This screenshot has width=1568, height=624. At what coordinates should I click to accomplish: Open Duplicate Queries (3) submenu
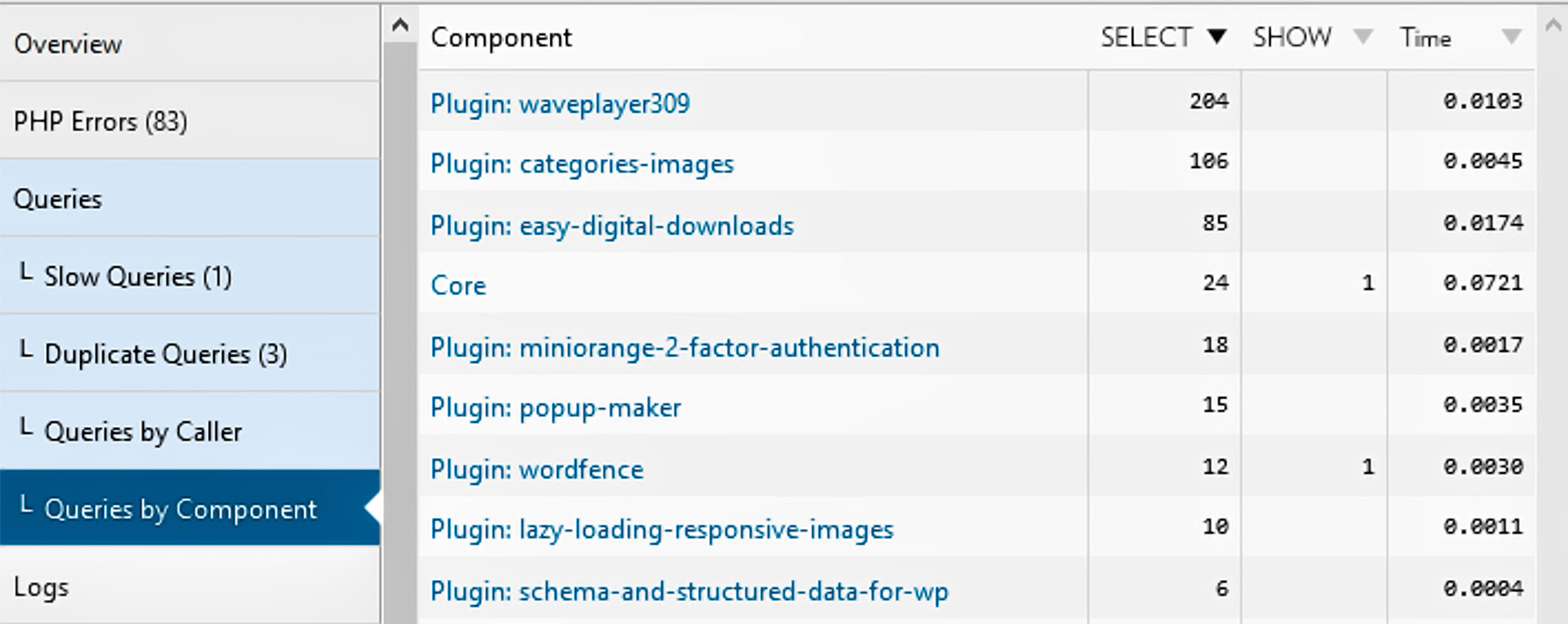189,353
